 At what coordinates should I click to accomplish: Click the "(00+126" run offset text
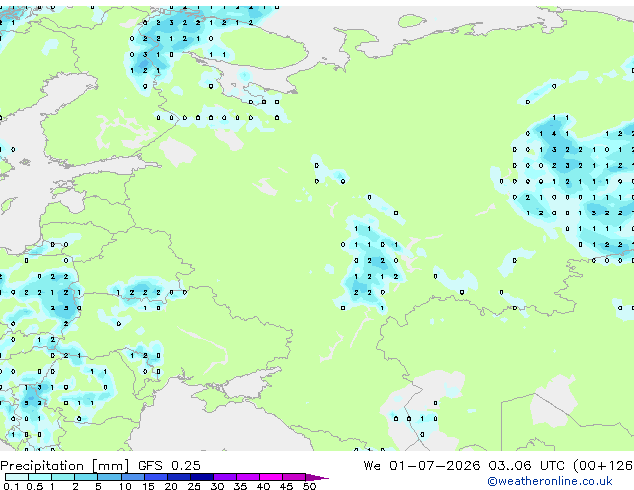[603, 466]
